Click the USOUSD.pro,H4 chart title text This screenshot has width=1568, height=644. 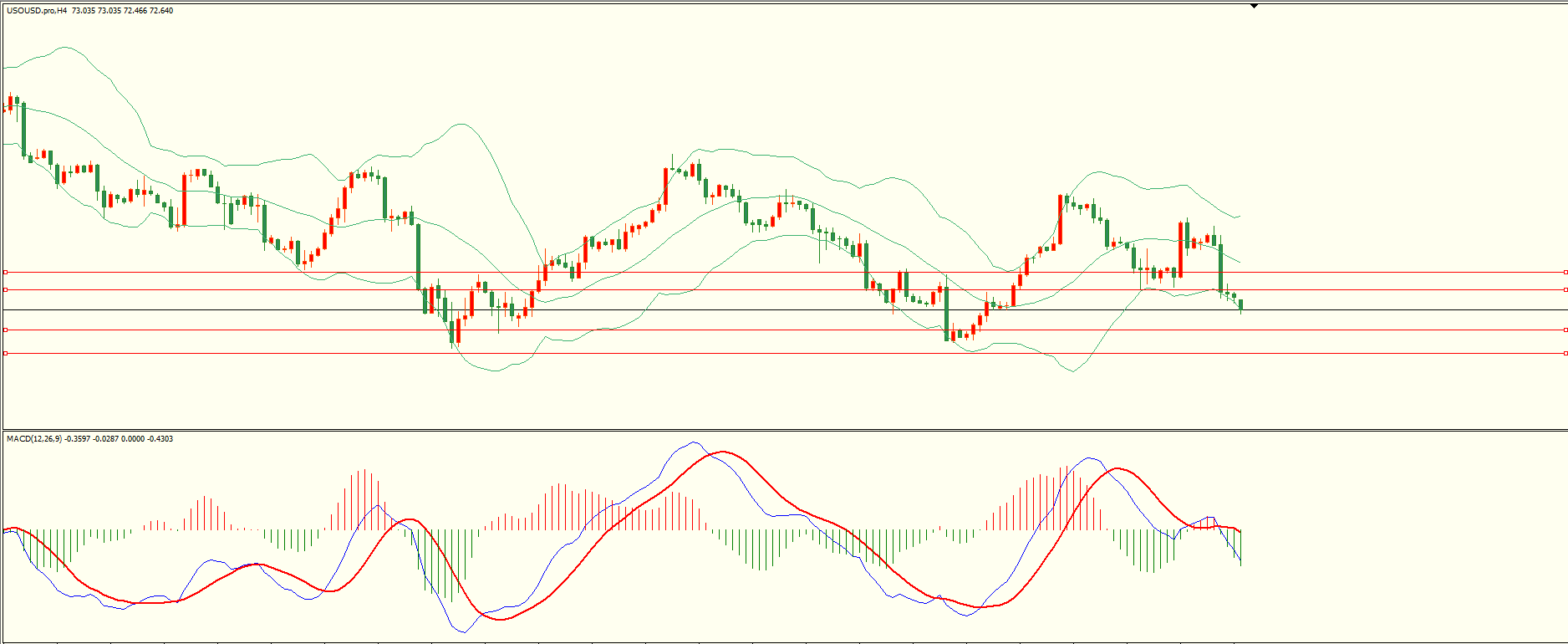37,11
